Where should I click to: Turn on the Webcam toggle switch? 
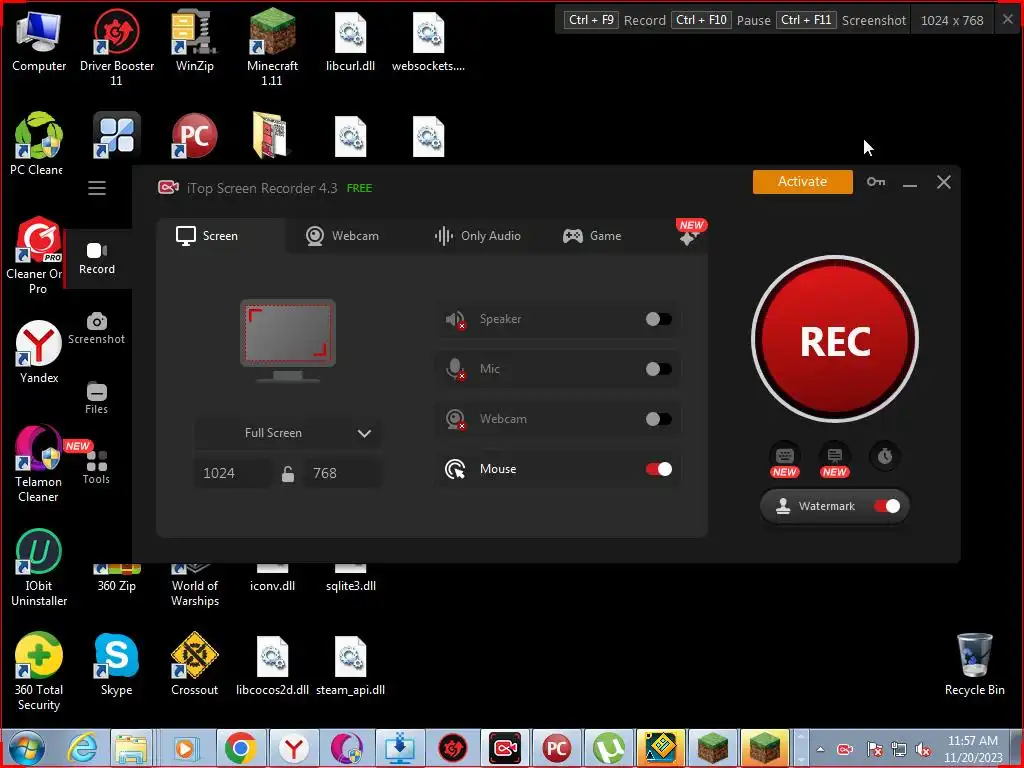point(658,419)
